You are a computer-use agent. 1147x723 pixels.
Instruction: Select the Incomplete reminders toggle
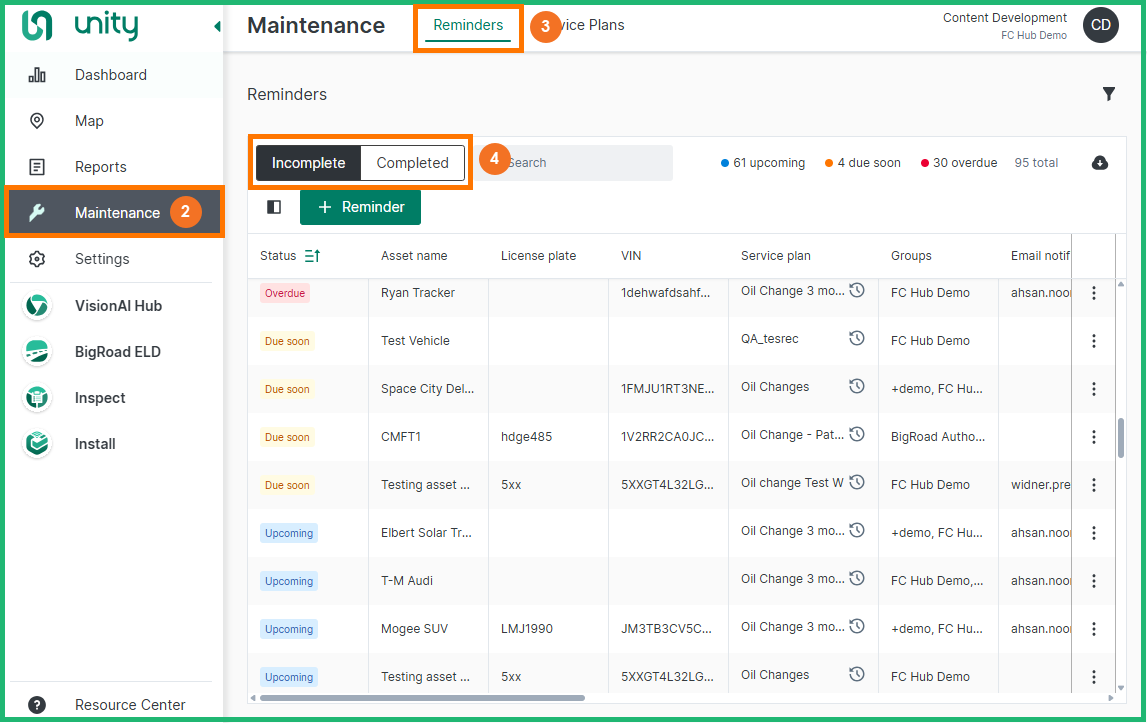308,163
